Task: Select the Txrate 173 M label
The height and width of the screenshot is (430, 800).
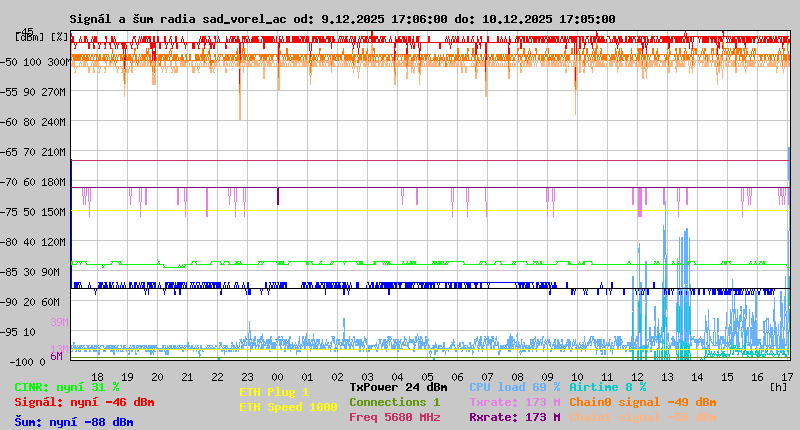Action: [x=514, y=402]
